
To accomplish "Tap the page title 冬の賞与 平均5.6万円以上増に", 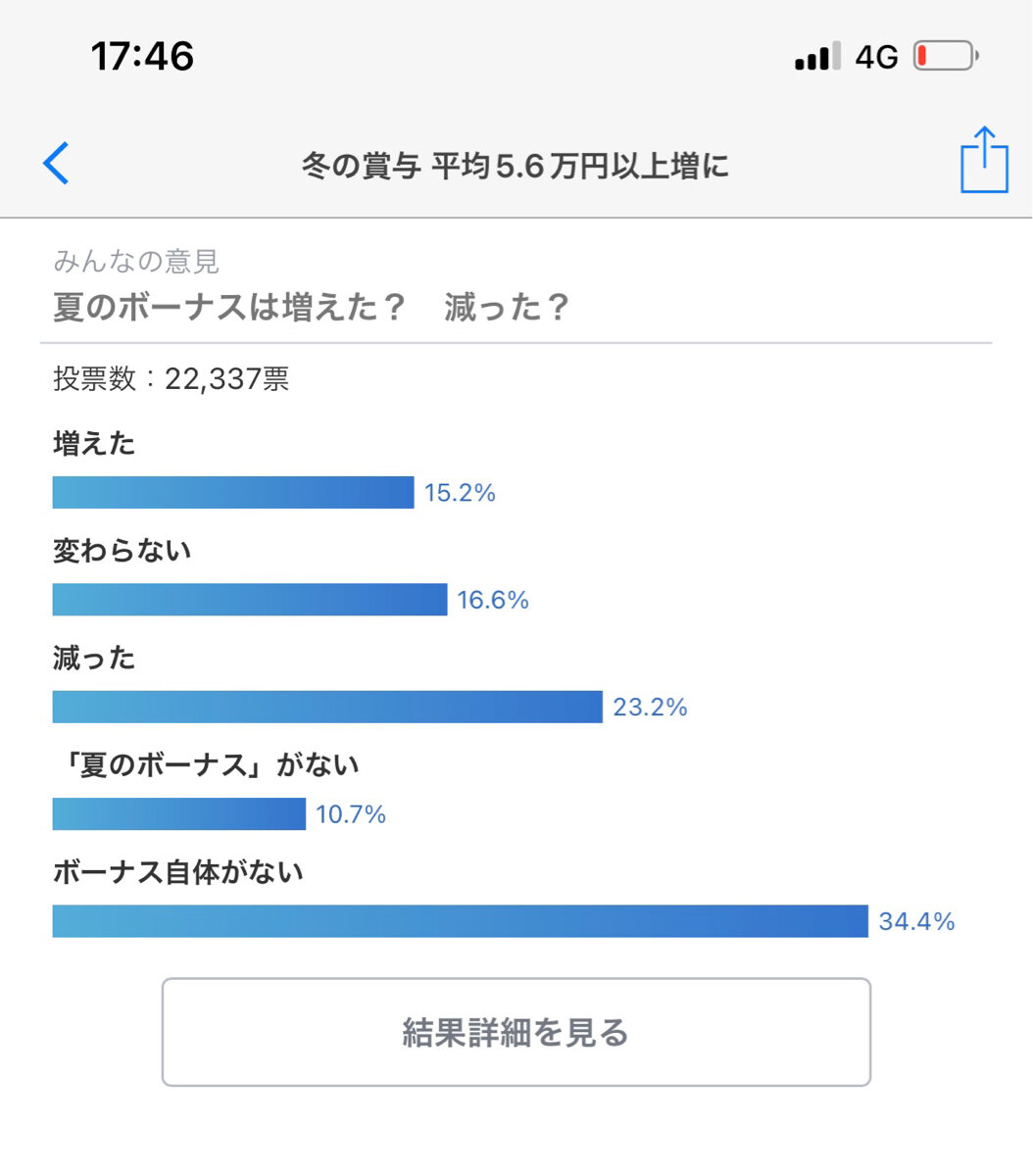I will pyautogui.click(x=516, y=167).
